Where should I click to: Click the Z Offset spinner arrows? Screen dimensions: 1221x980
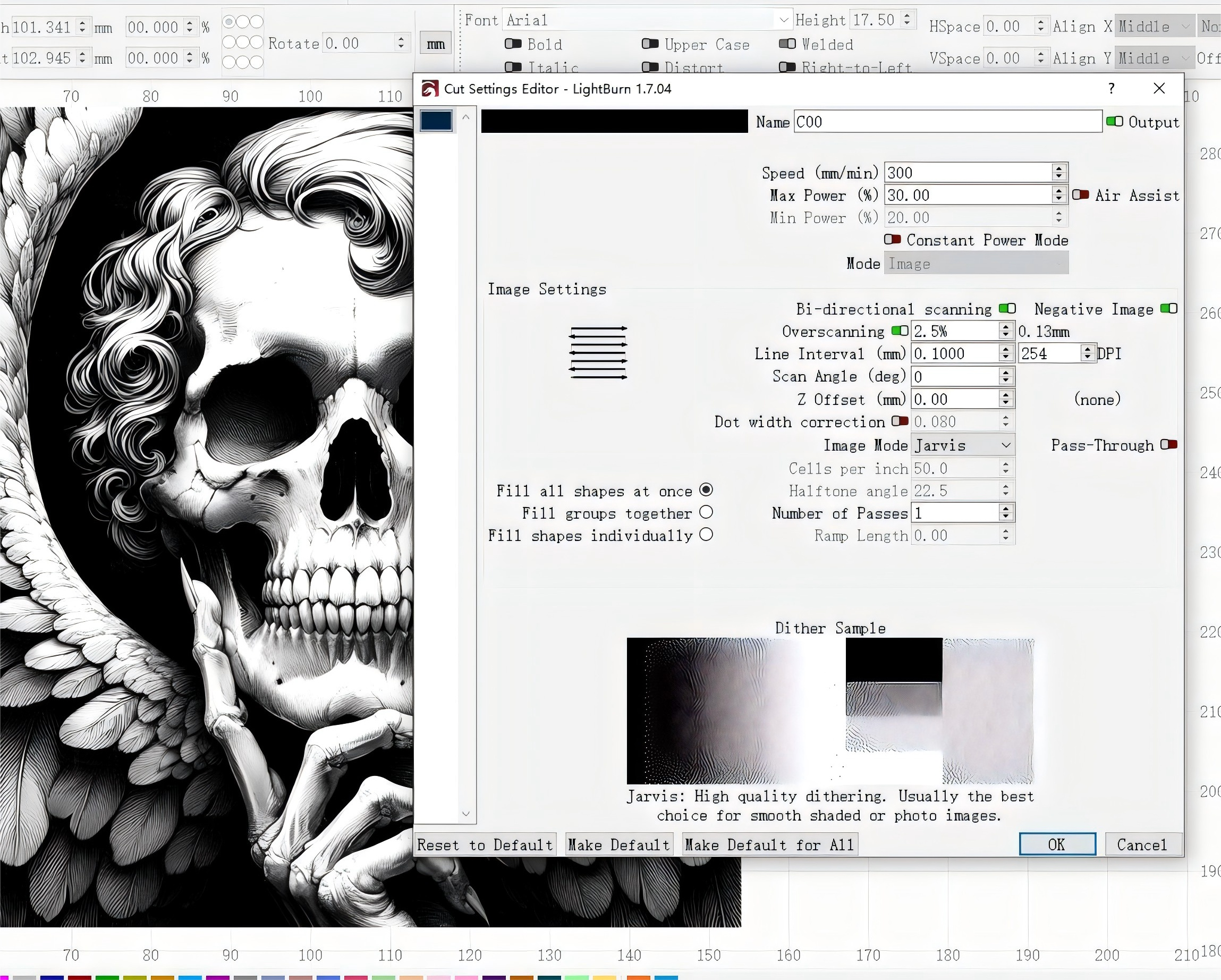click(1006, 399)
